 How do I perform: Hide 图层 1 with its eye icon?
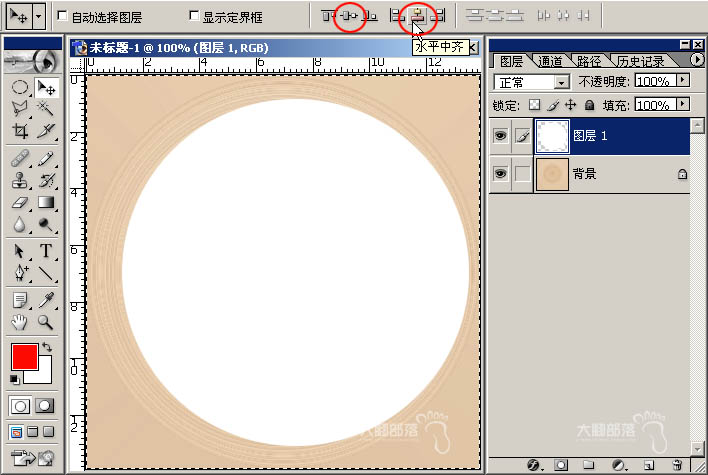[x=500, y=135]
